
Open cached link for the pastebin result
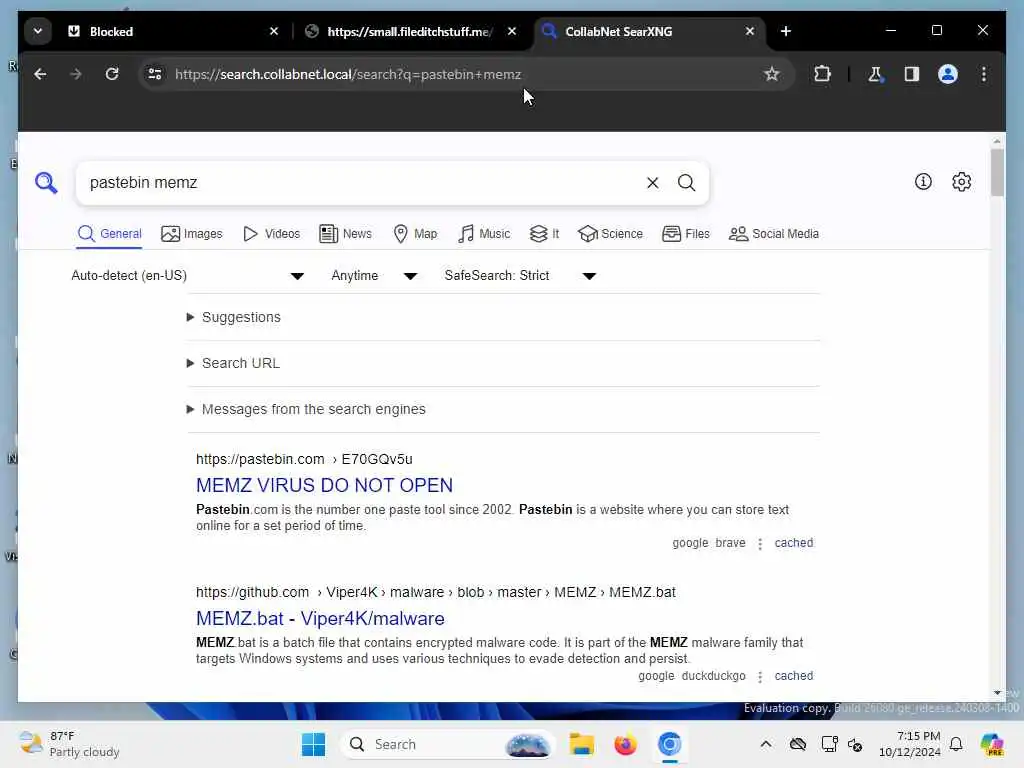pos(793,543)
